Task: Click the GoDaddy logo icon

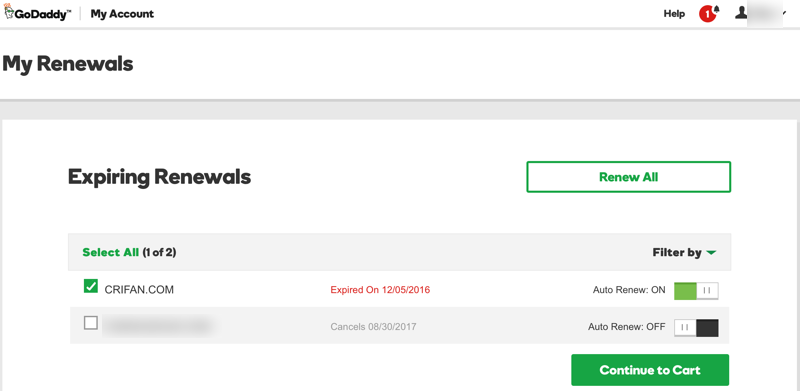Action: [x=9, y=12]
